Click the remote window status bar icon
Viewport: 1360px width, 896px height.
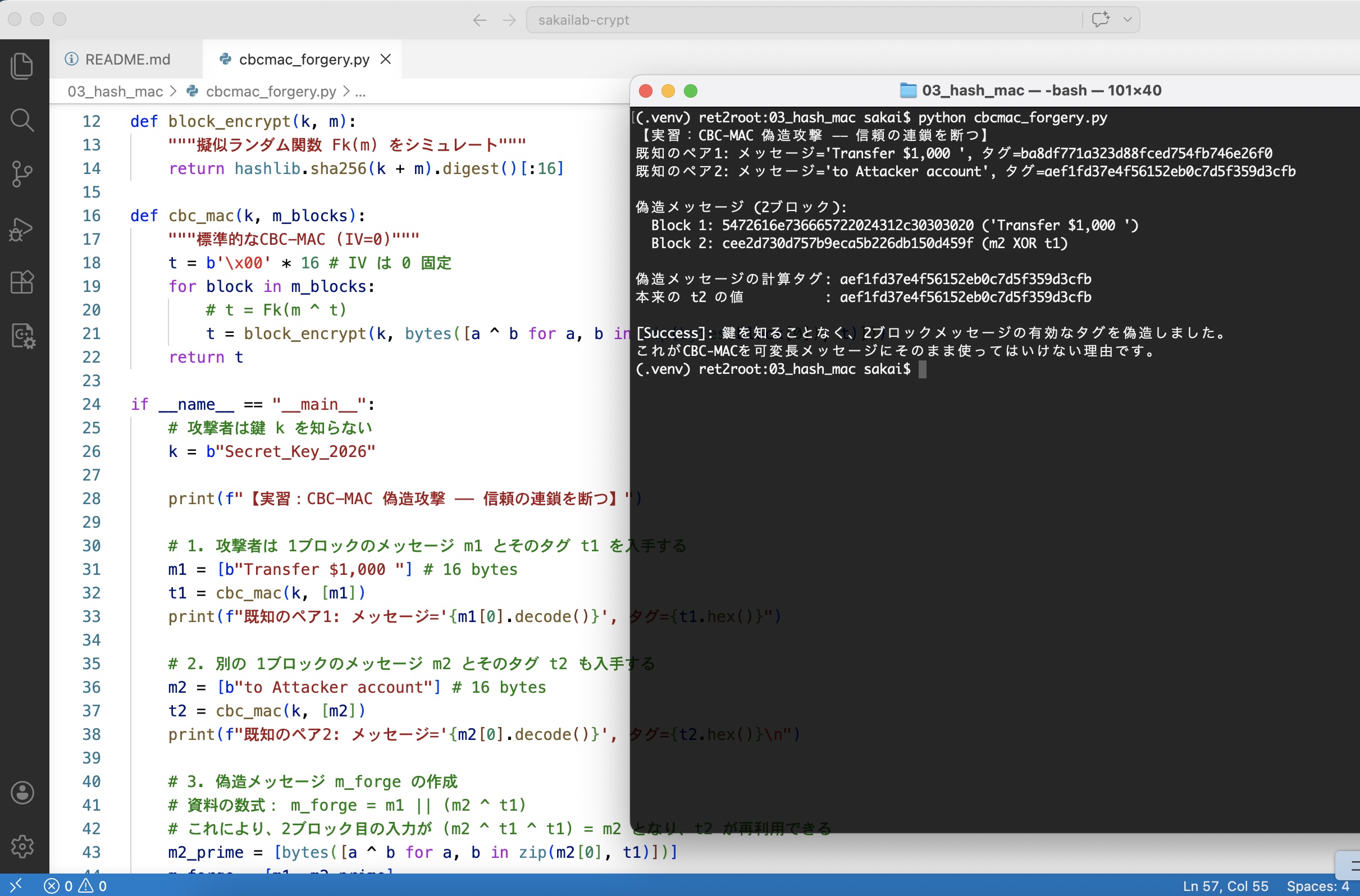(15, 885)
